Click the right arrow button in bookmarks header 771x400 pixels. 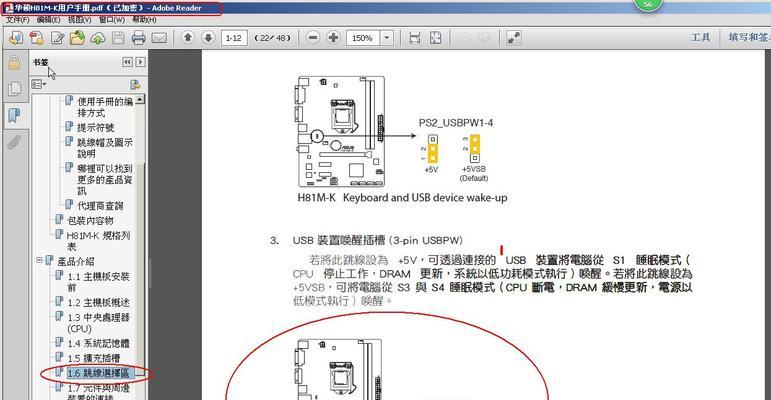click(x=141, y=62)
